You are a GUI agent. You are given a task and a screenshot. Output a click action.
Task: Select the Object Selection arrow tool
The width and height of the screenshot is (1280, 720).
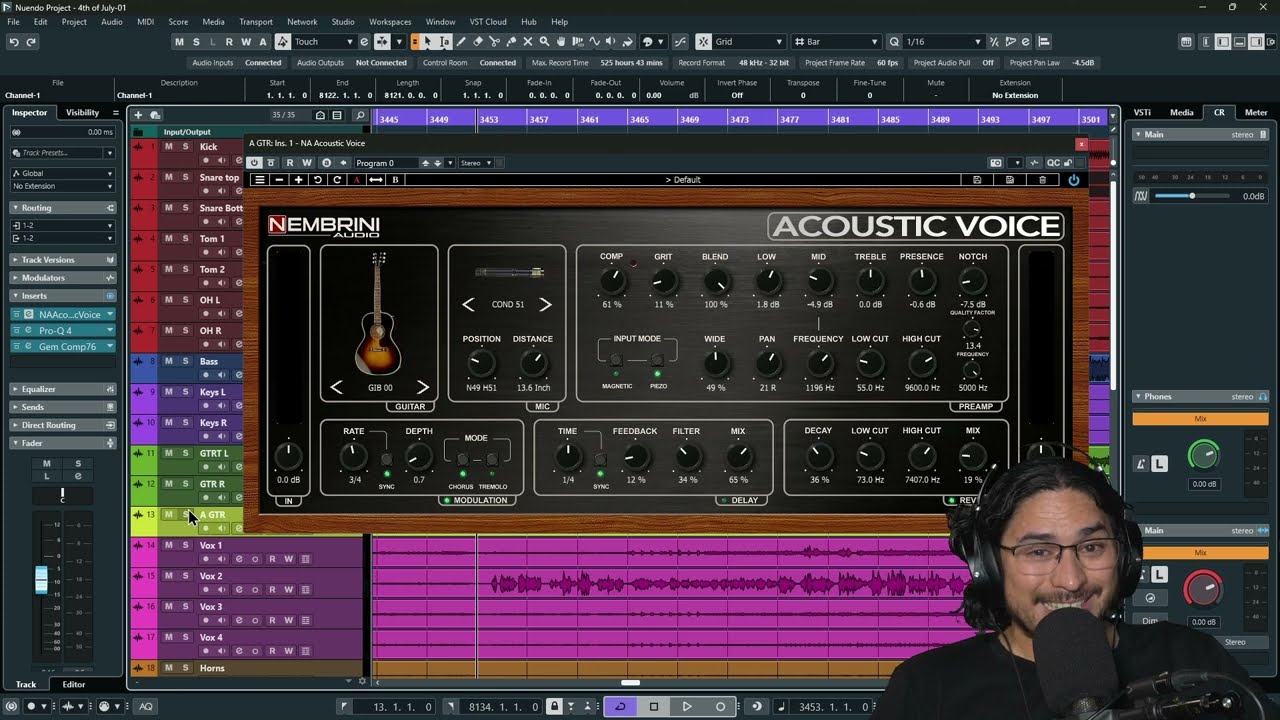point(428,42)
